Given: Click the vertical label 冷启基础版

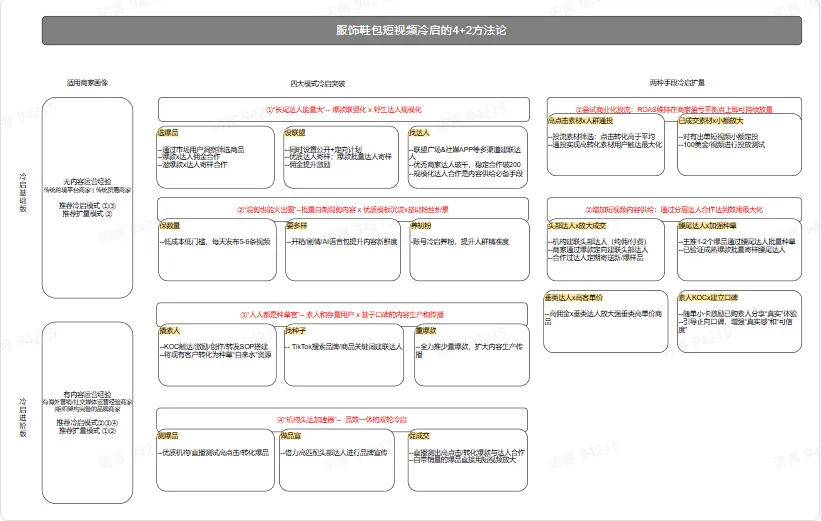Looking at the screenshot, I should pos(23,192).
